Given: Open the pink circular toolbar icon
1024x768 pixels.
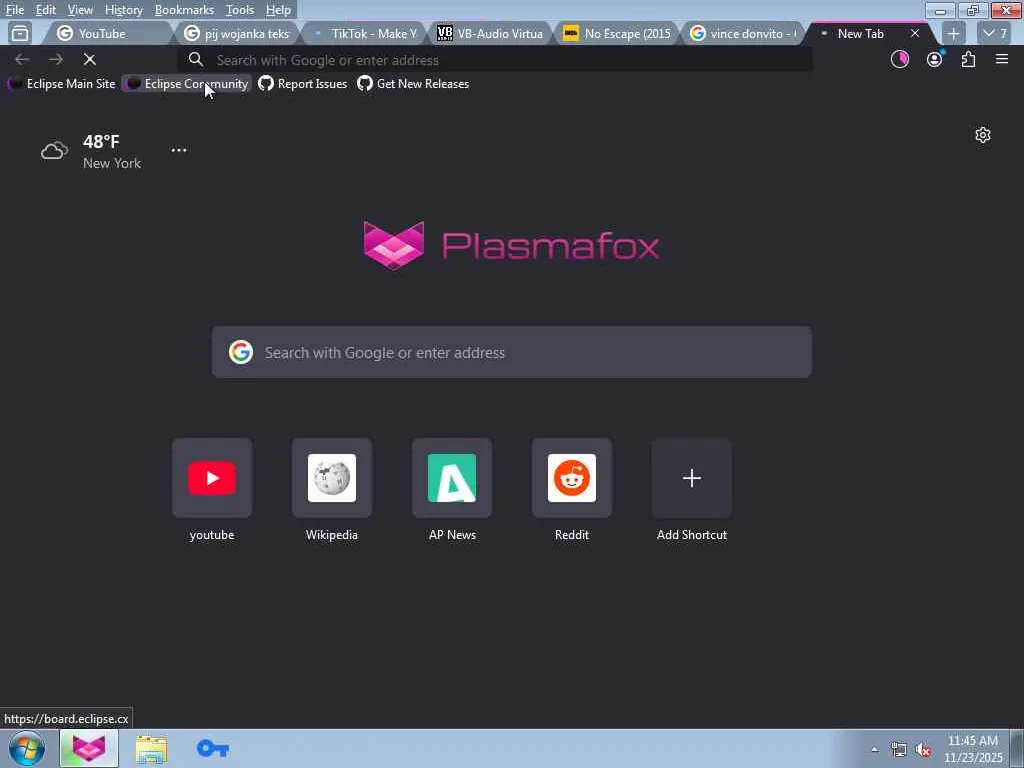Looking at the screenshot, I should [900, 59].
